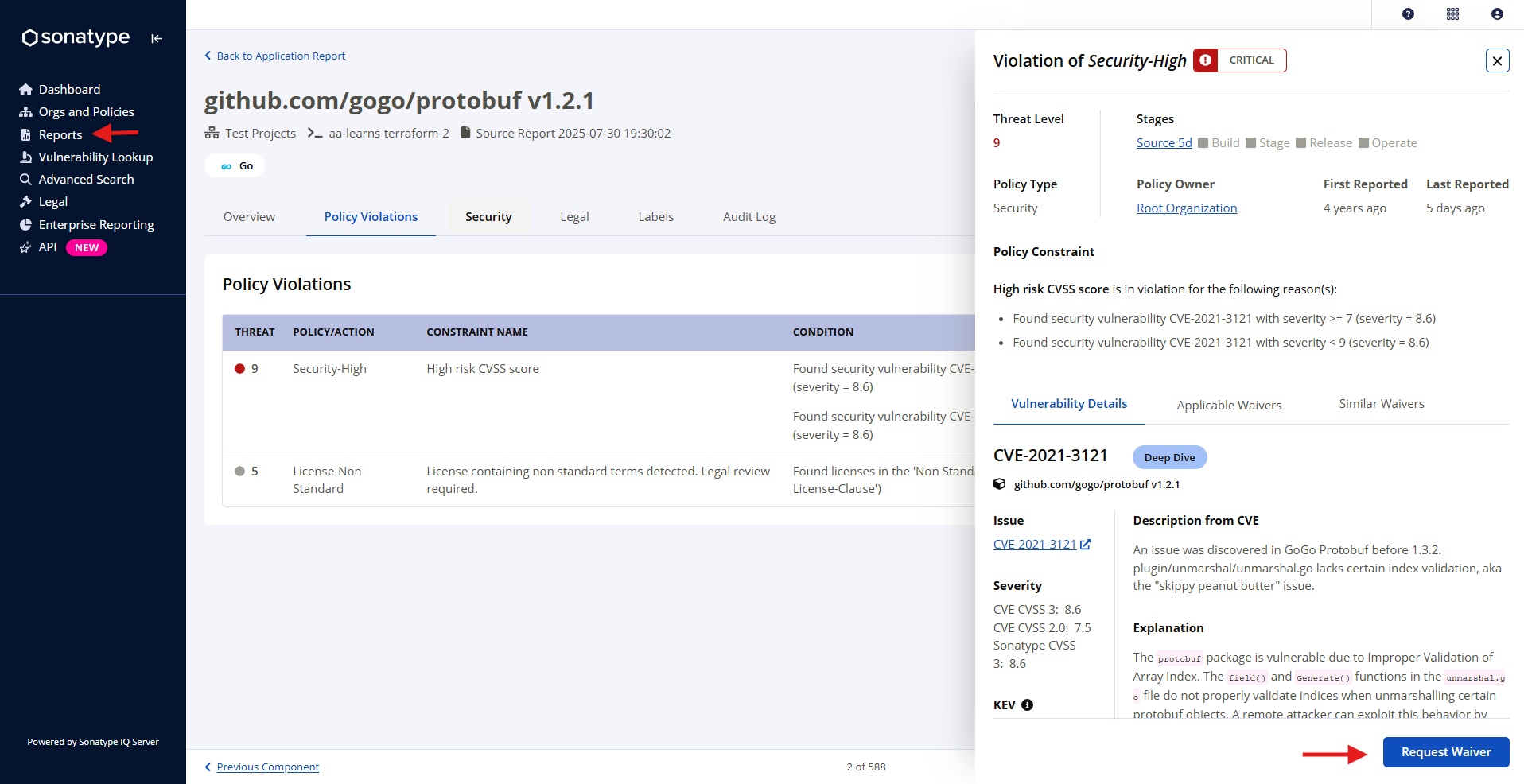Click the red critical exclamation icon
The width and height of the screenshot is (1524, 784).
[x=1206, y=60]
